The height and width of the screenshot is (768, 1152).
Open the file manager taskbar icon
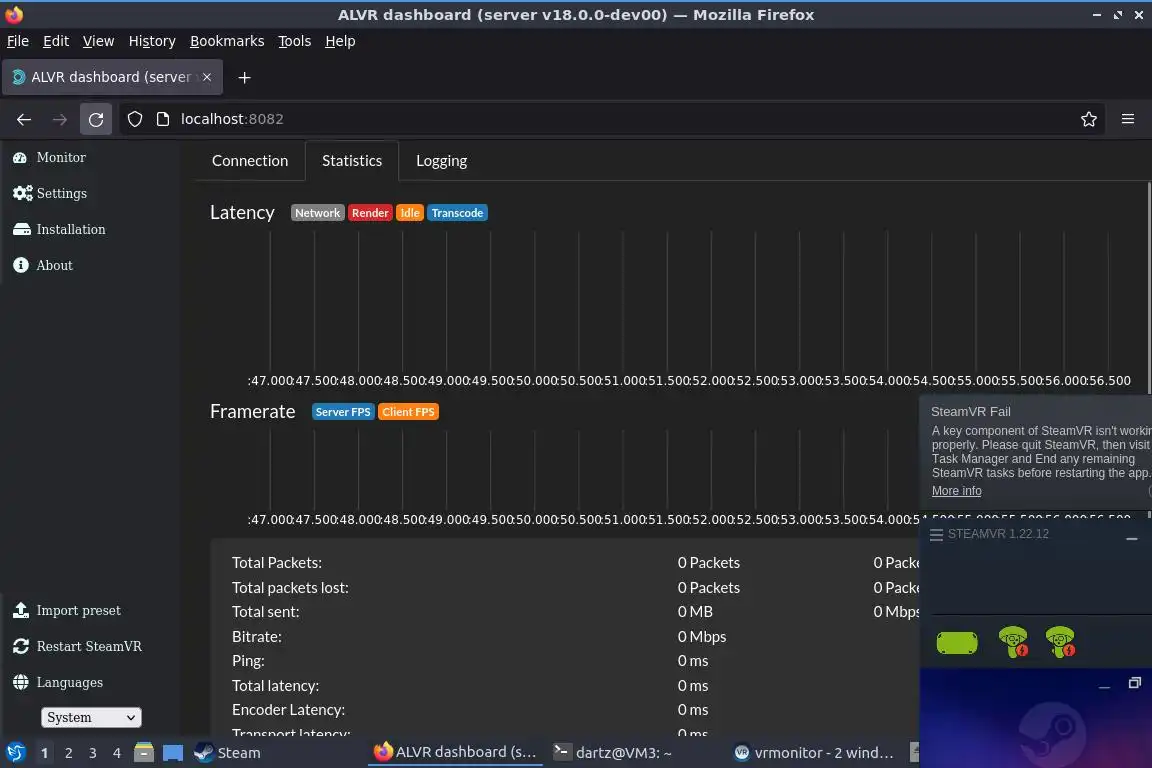click(144, 753)
